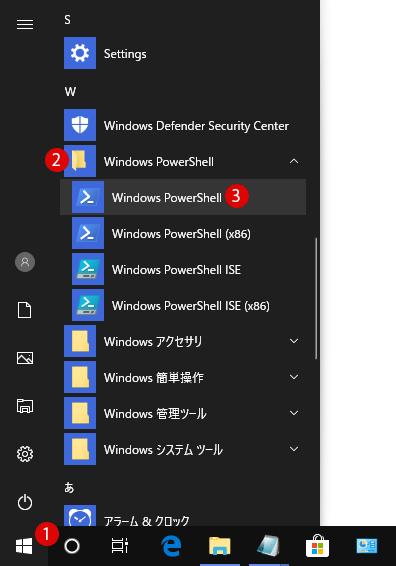Expand the Windows アクセサリ chevron

(x=294, y=341)
